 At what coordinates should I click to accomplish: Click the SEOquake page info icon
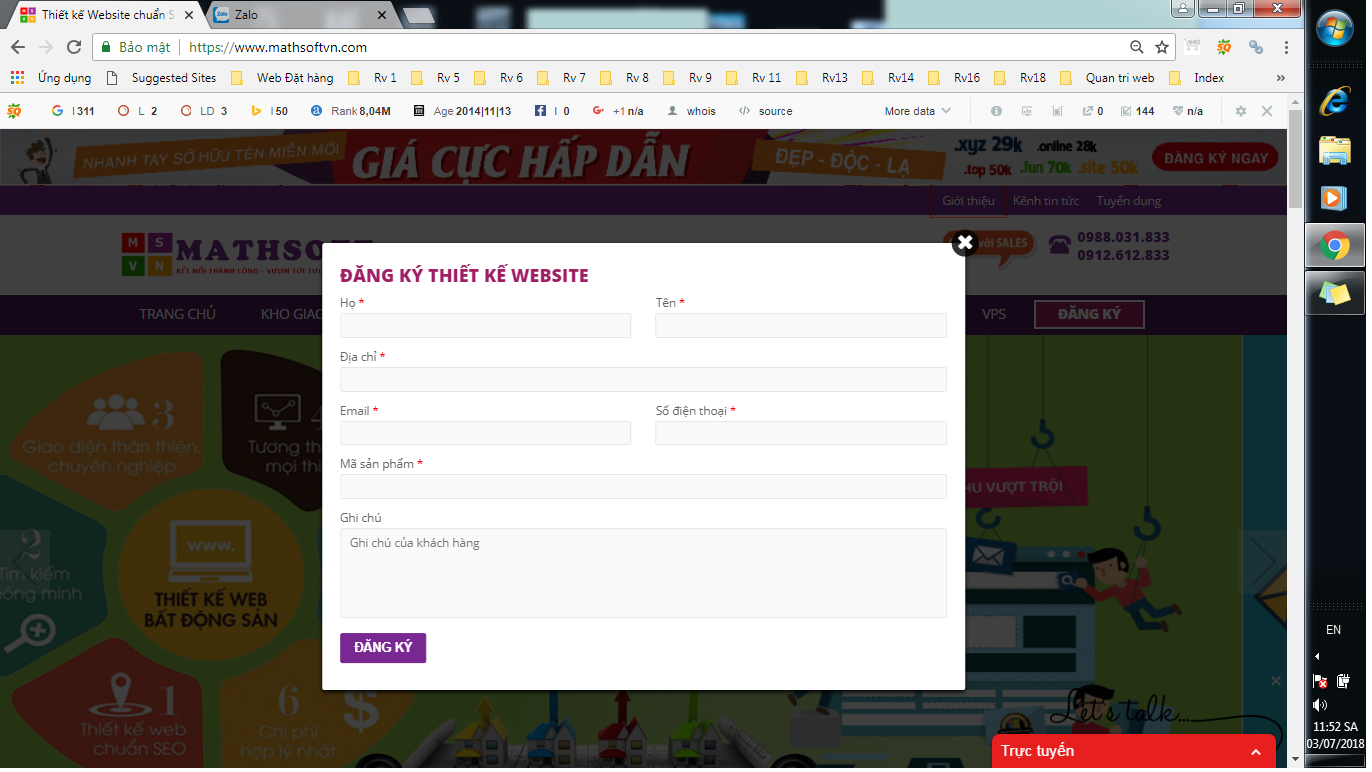[996, 111]
